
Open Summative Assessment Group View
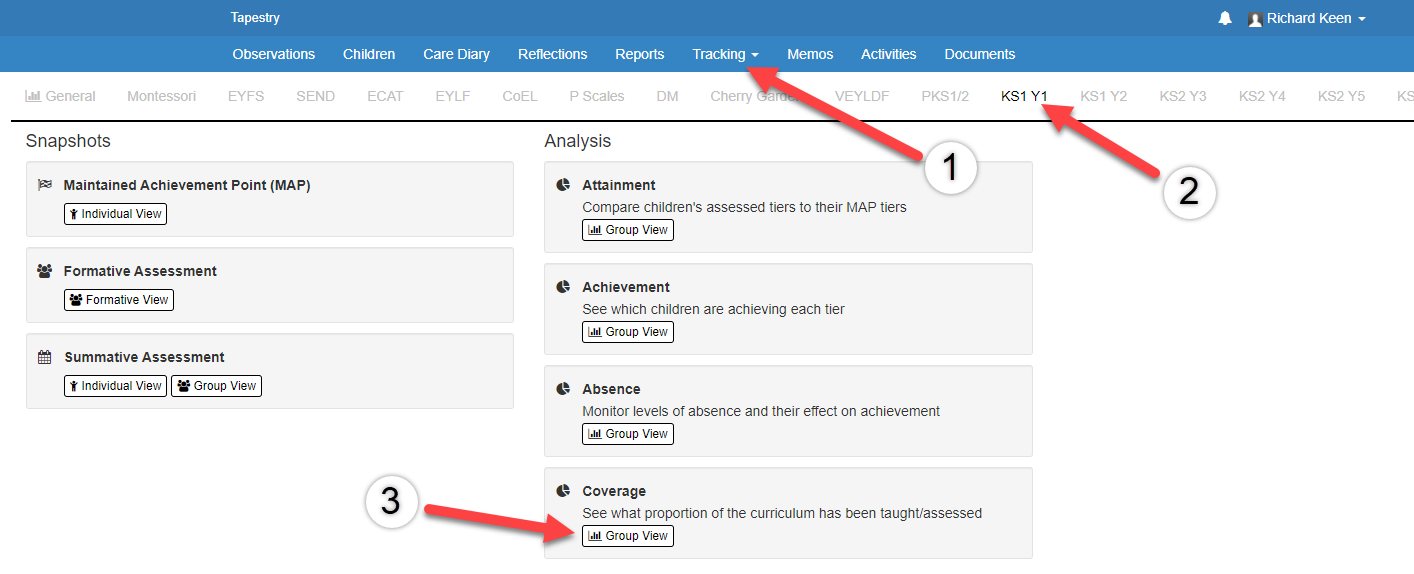tap(216, 386)
